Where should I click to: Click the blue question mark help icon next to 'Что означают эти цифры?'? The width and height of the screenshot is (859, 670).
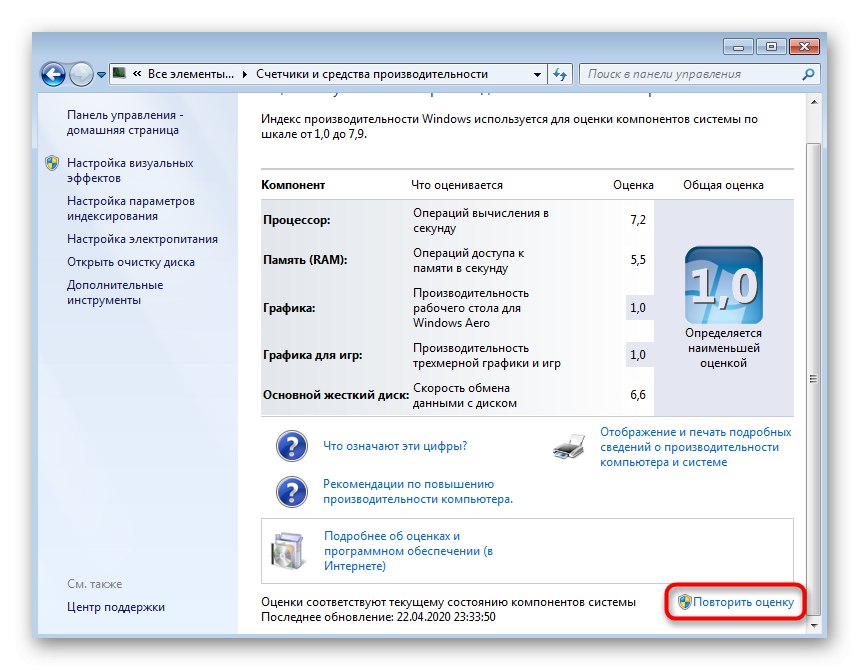coord(291,446)
